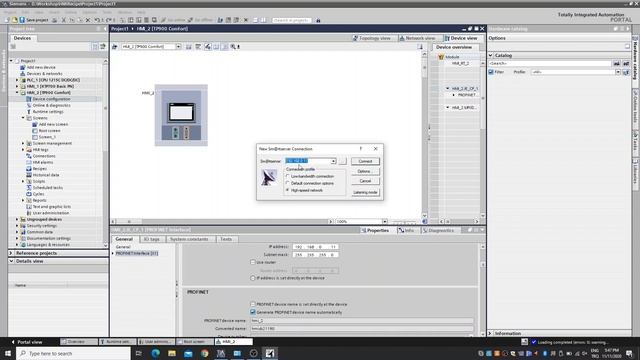
Task: Open the 100% zoom level dropdown
Action: [384, 221]
